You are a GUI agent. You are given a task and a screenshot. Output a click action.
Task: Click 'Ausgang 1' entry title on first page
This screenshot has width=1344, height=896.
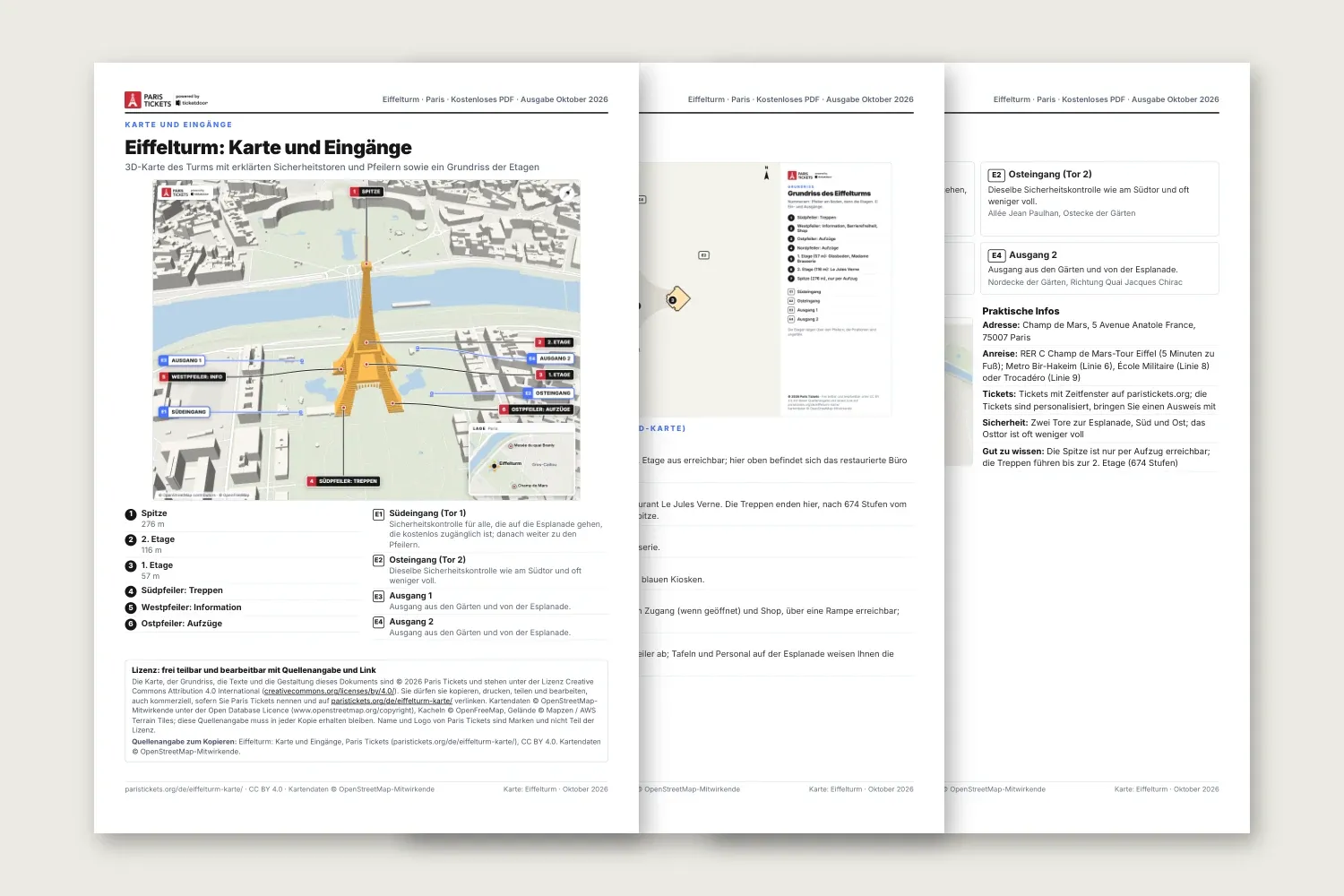pos(410,596)
